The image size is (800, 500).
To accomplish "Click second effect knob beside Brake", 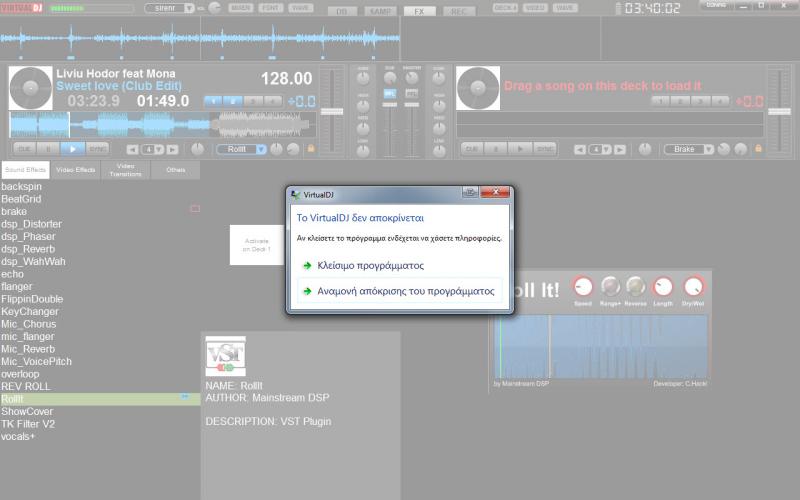I will click(740, 149).
